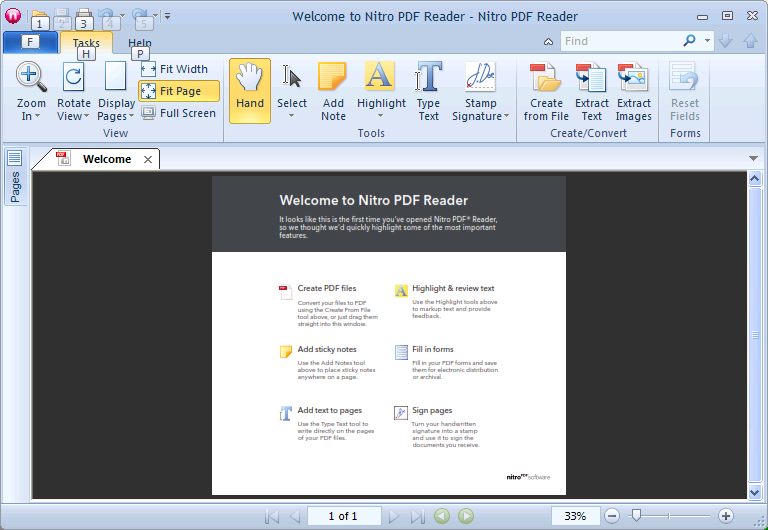Toggle Fit Page view
This screenshot has width=768, height=530.
(x=179, y=91)
